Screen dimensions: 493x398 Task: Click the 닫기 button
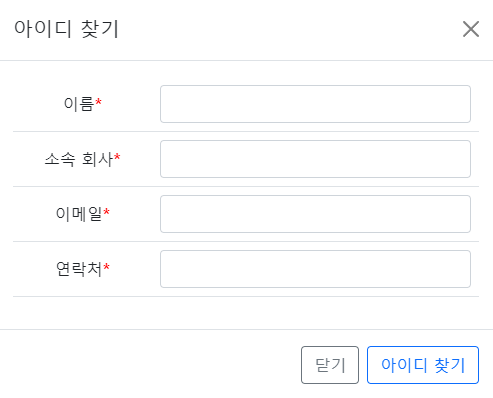pyautogui.click(x=330, y=365)
